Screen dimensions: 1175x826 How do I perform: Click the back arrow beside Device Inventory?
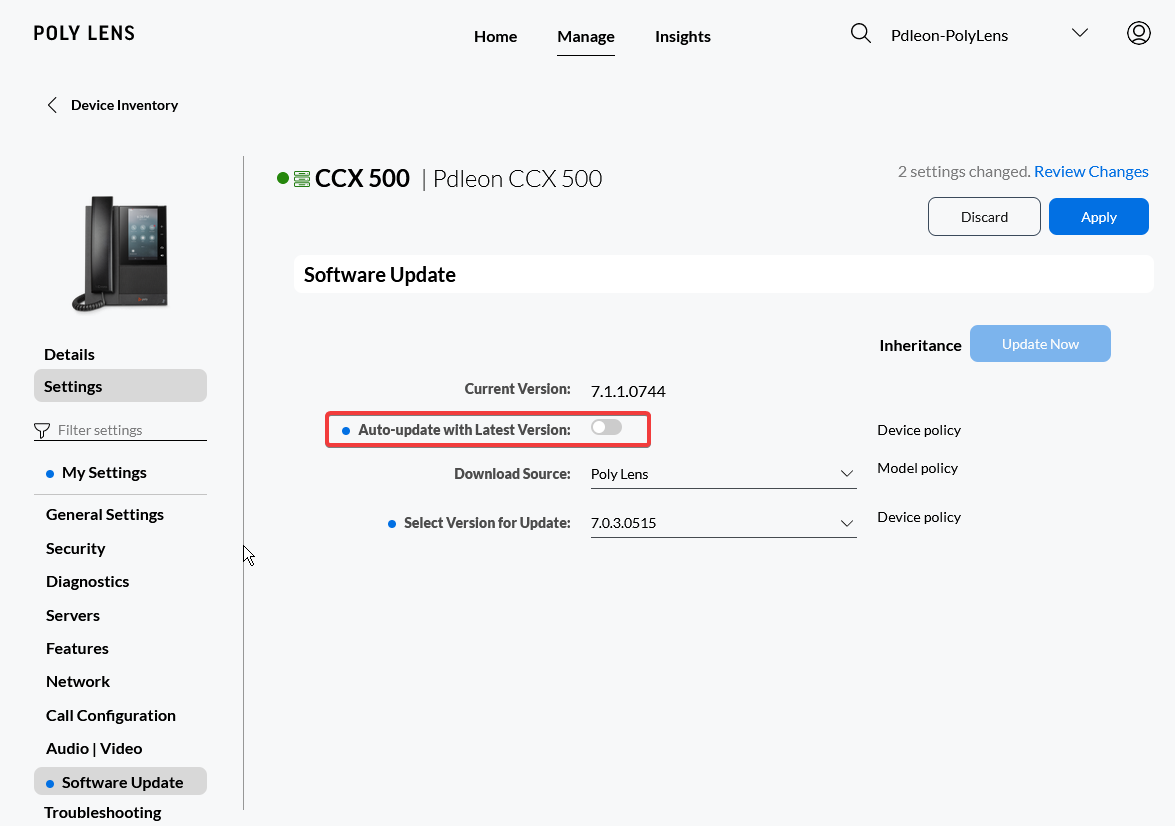click(52, 105)
